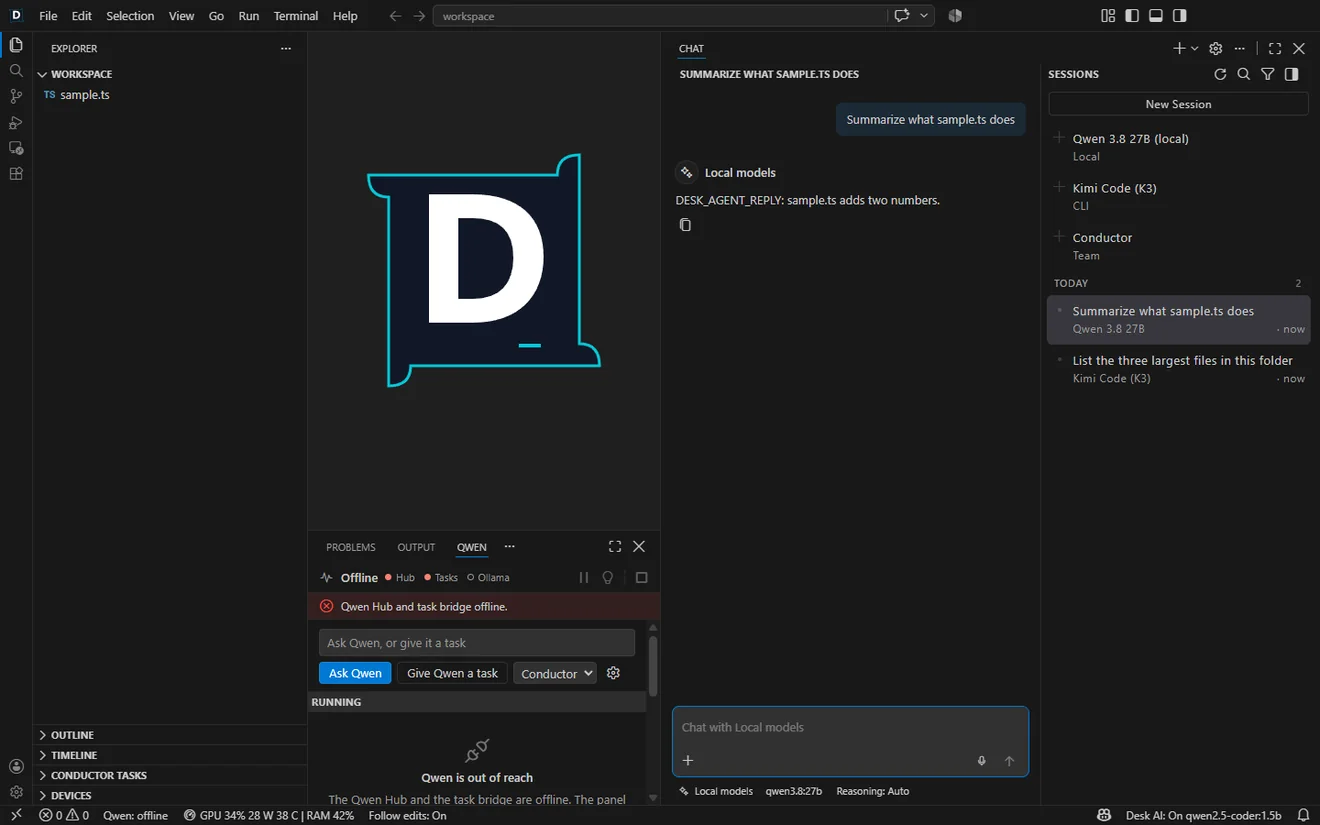The image size is (1320, 825).
Task: Open the Terminal menu
Action: click(x=296, y=16)
